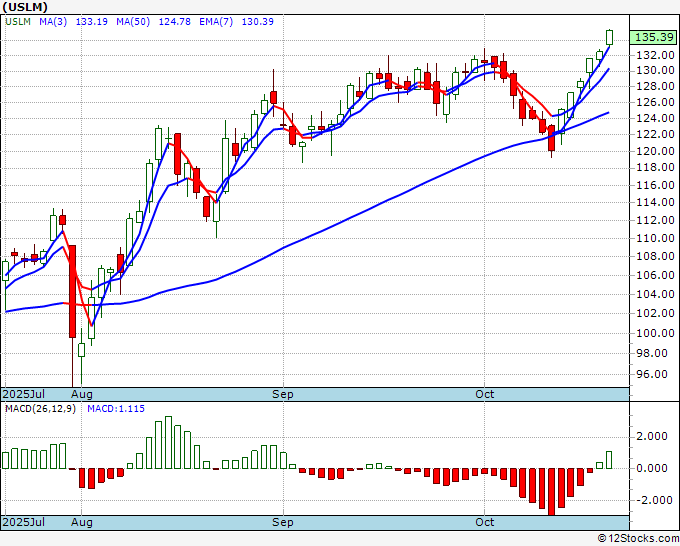Click the MACD:1.115 value label

116,409
